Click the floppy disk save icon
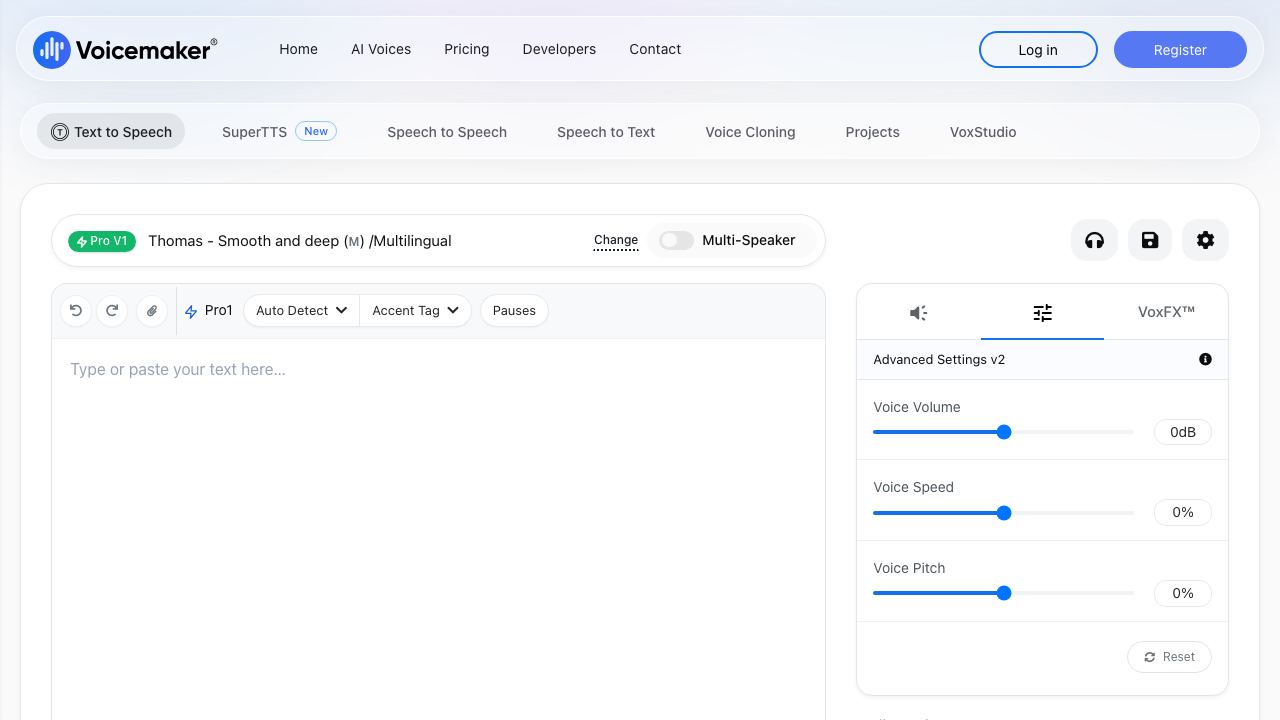Viewport: 1280px width, 720px height. 1150,240
